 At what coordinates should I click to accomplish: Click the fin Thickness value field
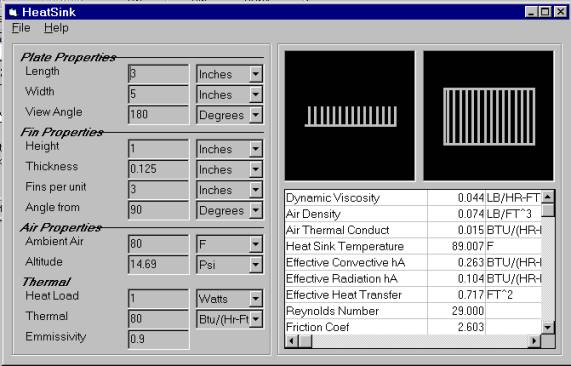158,169
